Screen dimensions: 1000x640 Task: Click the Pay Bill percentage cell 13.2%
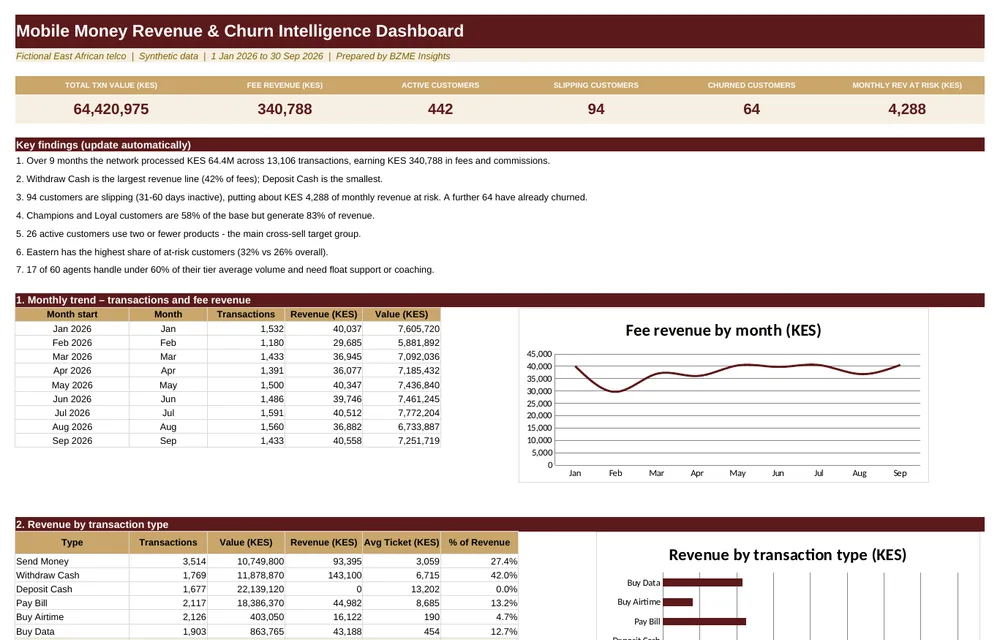tap(480, 604)
